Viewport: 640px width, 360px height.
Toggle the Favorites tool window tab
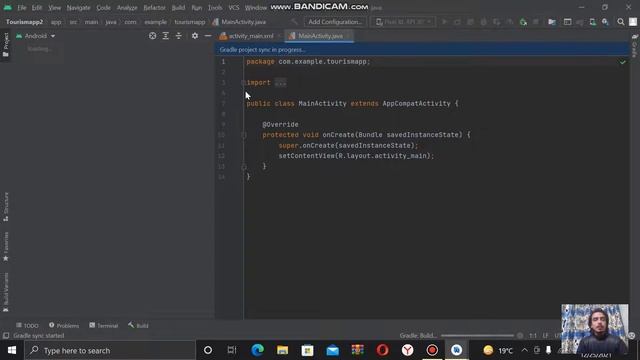click(6, 247)
